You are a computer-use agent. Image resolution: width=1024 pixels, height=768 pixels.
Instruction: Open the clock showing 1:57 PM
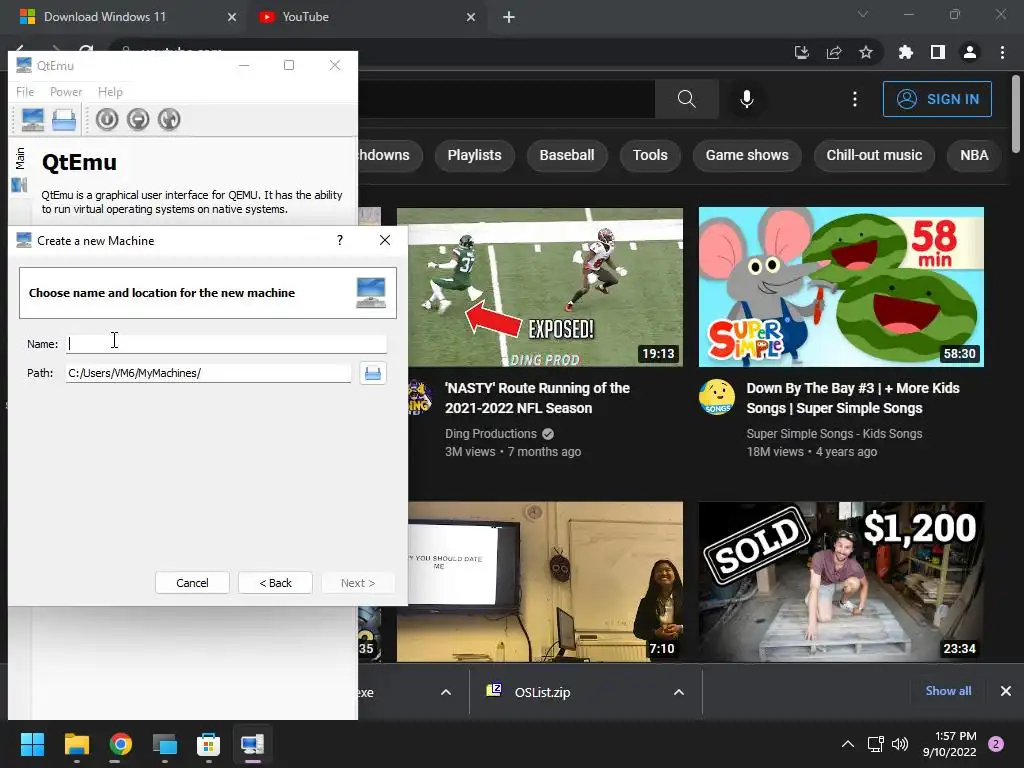[x=950, y=744]
